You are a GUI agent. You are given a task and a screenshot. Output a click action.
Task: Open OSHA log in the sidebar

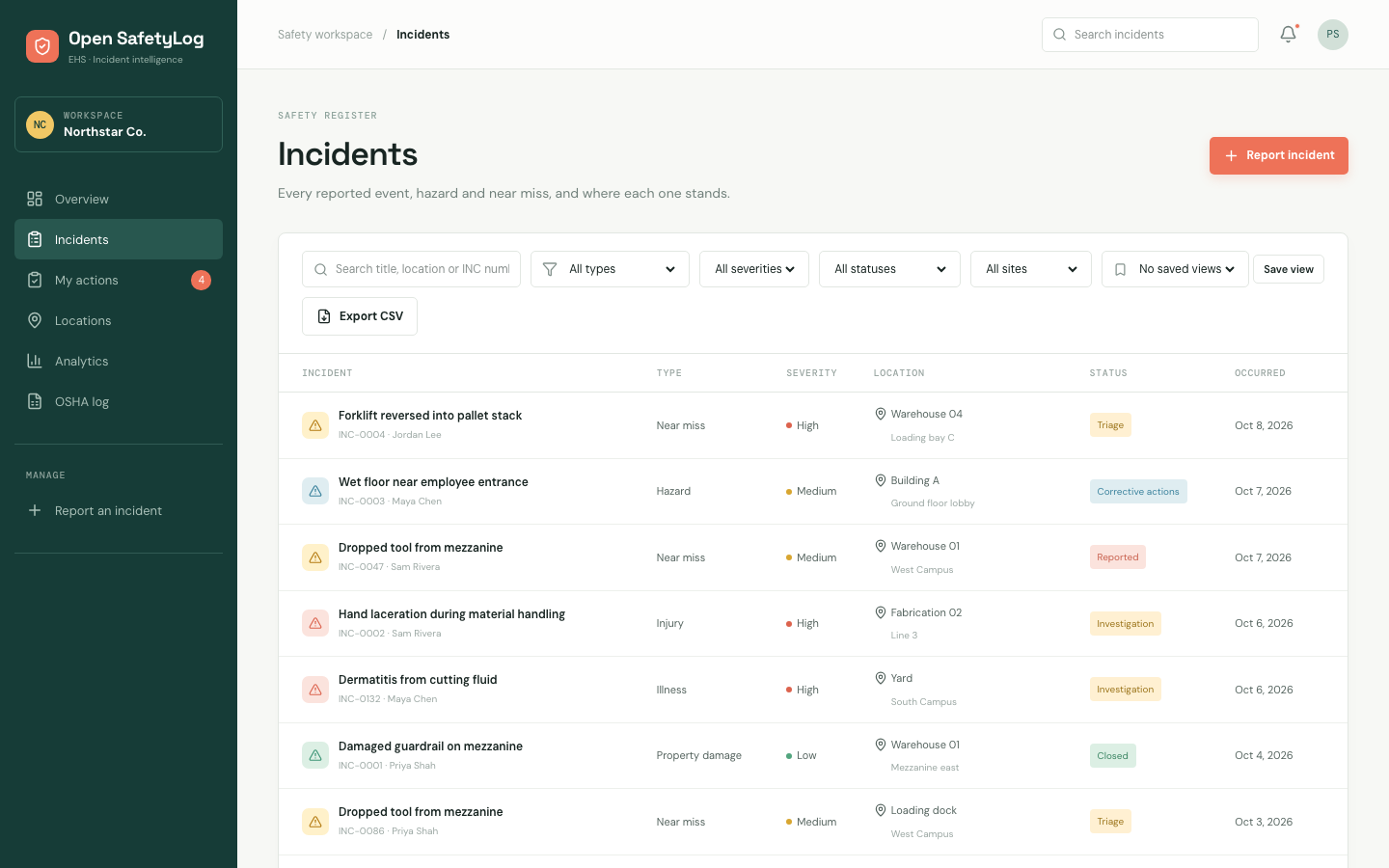119,401
